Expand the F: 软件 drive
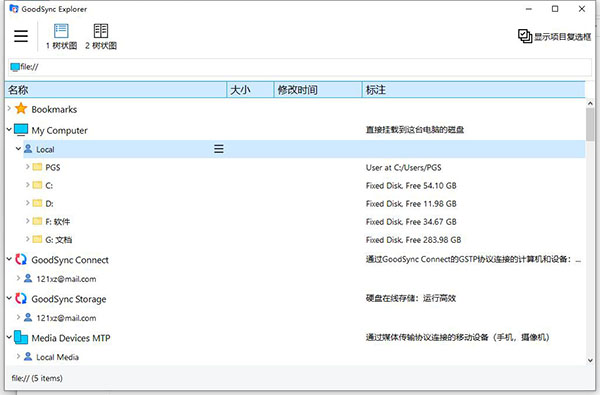The height and width of the screenshot is (395, 600). click(28, 221)
